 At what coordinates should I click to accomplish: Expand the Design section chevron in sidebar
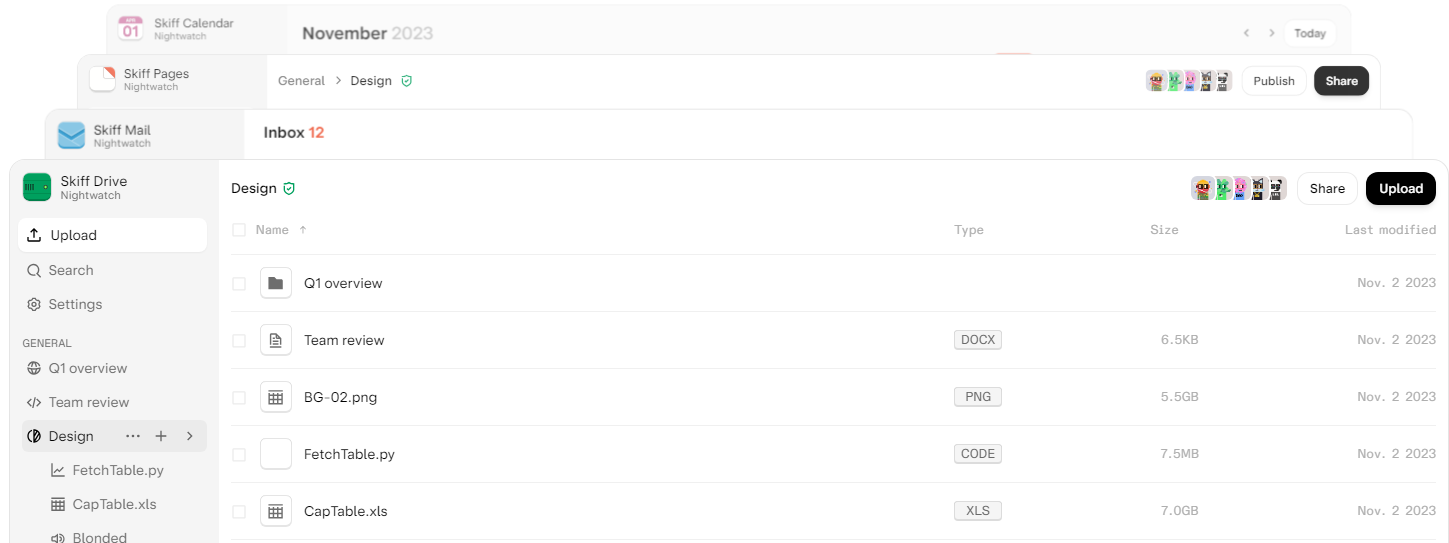coord(190,436)
